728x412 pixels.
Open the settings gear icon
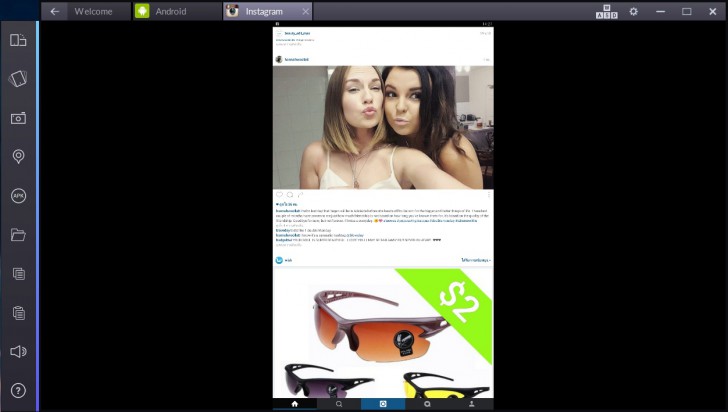tap(633, 12)
